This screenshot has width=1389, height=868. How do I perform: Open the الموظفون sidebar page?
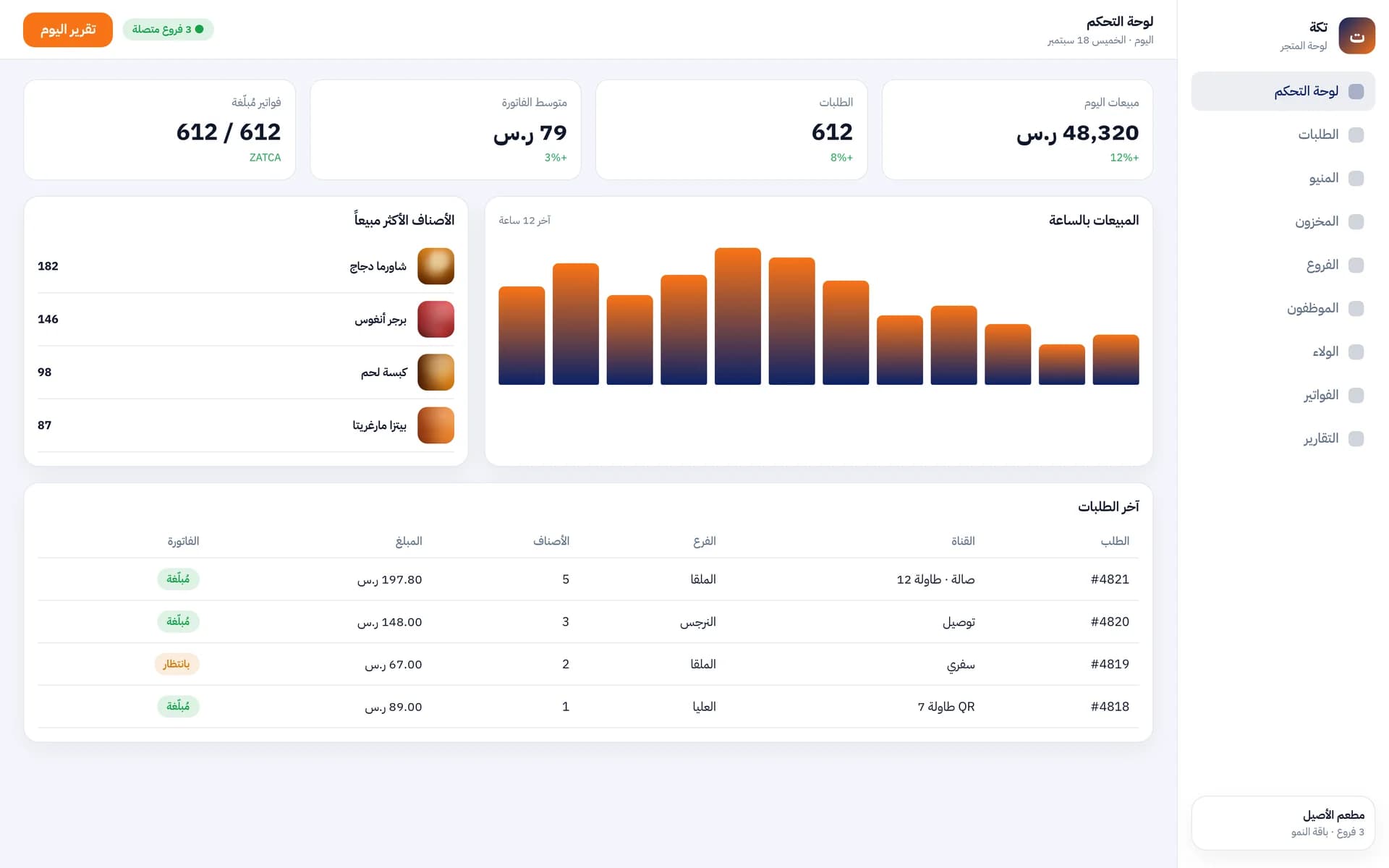pyautogui.click(x=1283, y=308)
